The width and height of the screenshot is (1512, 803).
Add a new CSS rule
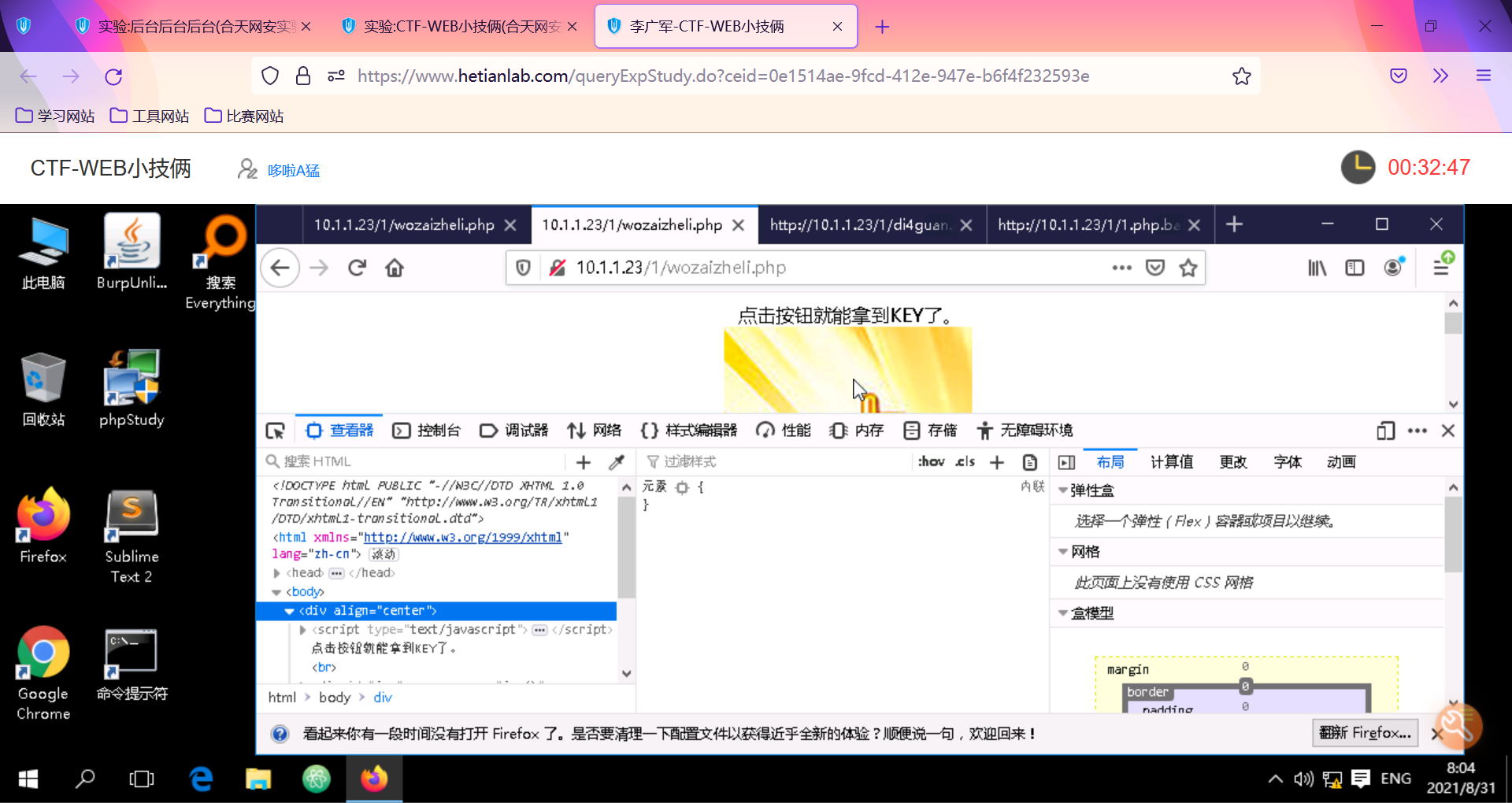[x=997, y=462]
